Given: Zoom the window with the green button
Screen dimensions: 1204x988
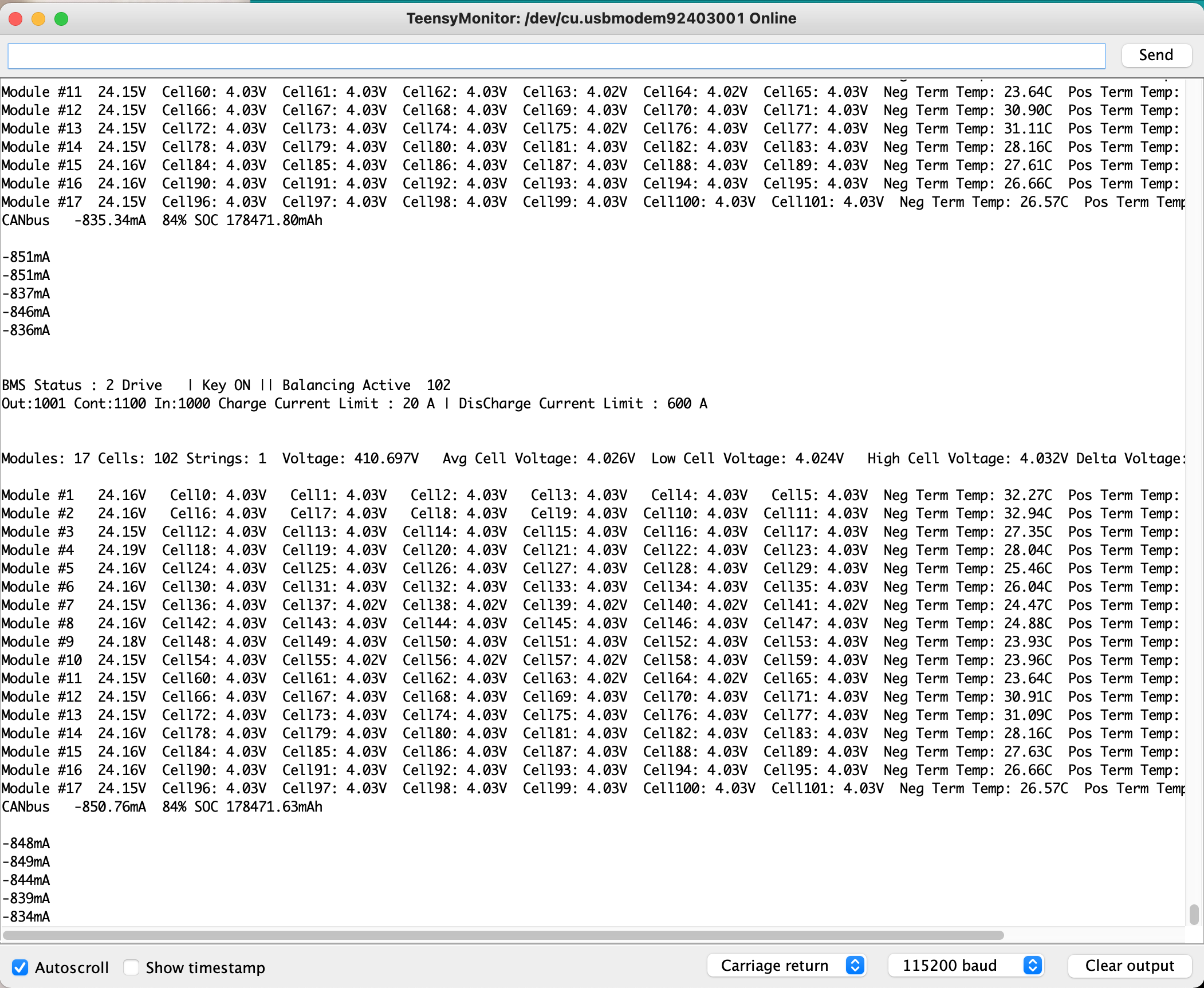Looking at the screenshot, I should coord(61,19).
